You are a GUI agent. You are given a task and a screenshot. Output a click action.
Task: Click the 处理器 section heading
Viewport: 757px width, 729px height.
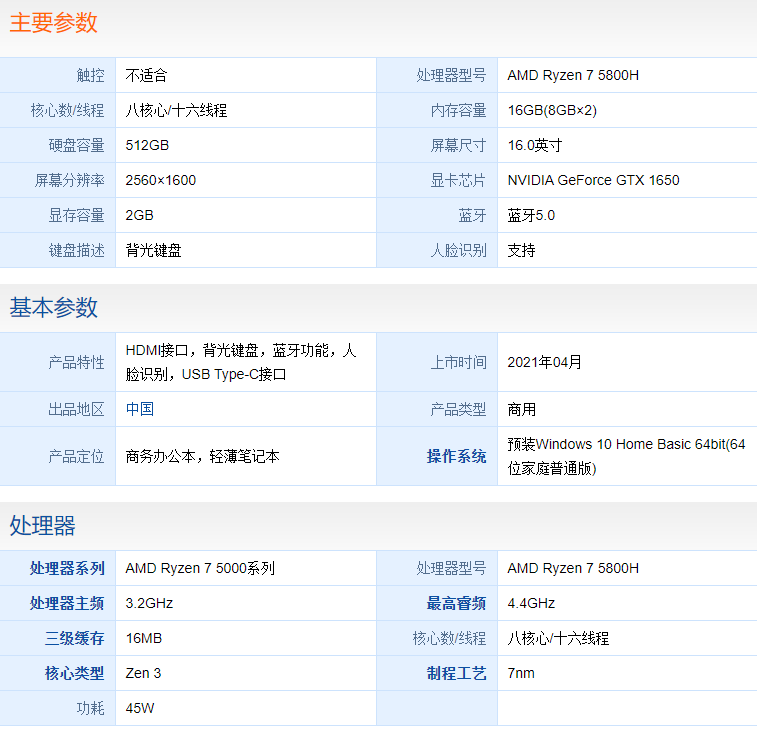coord(43,525)
